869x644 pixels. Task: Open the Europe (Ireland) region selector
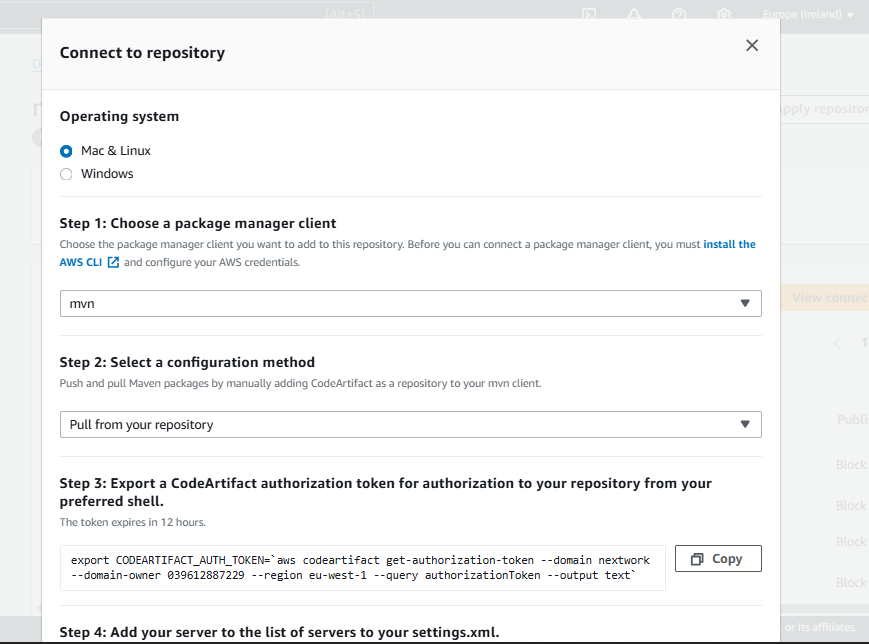[808, 14]
